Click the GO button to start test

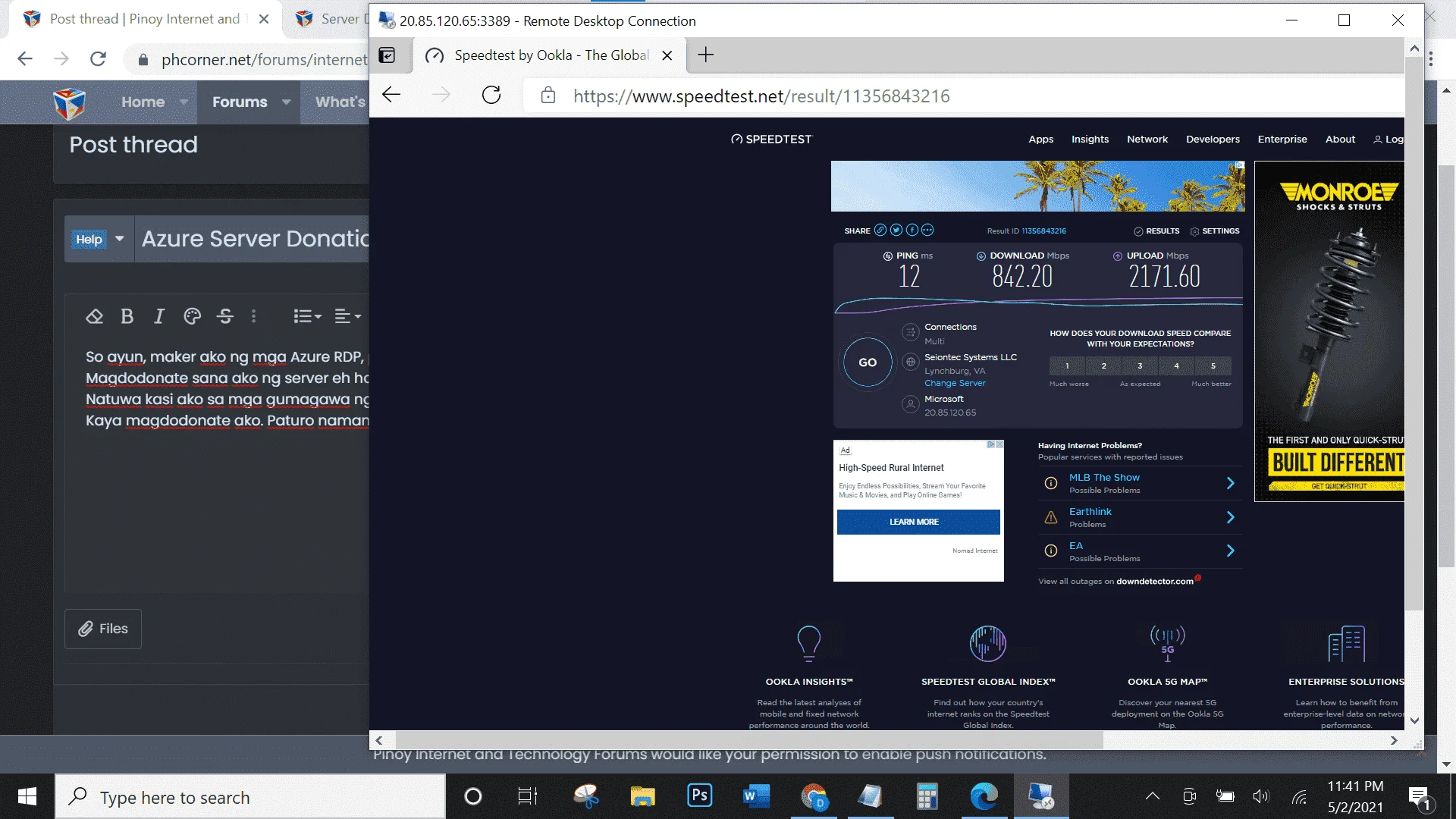tap(868, 362)
